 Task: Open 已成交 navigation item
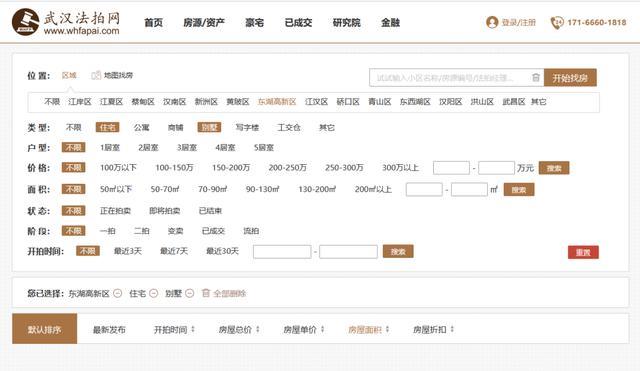click(x=298, y=22)
